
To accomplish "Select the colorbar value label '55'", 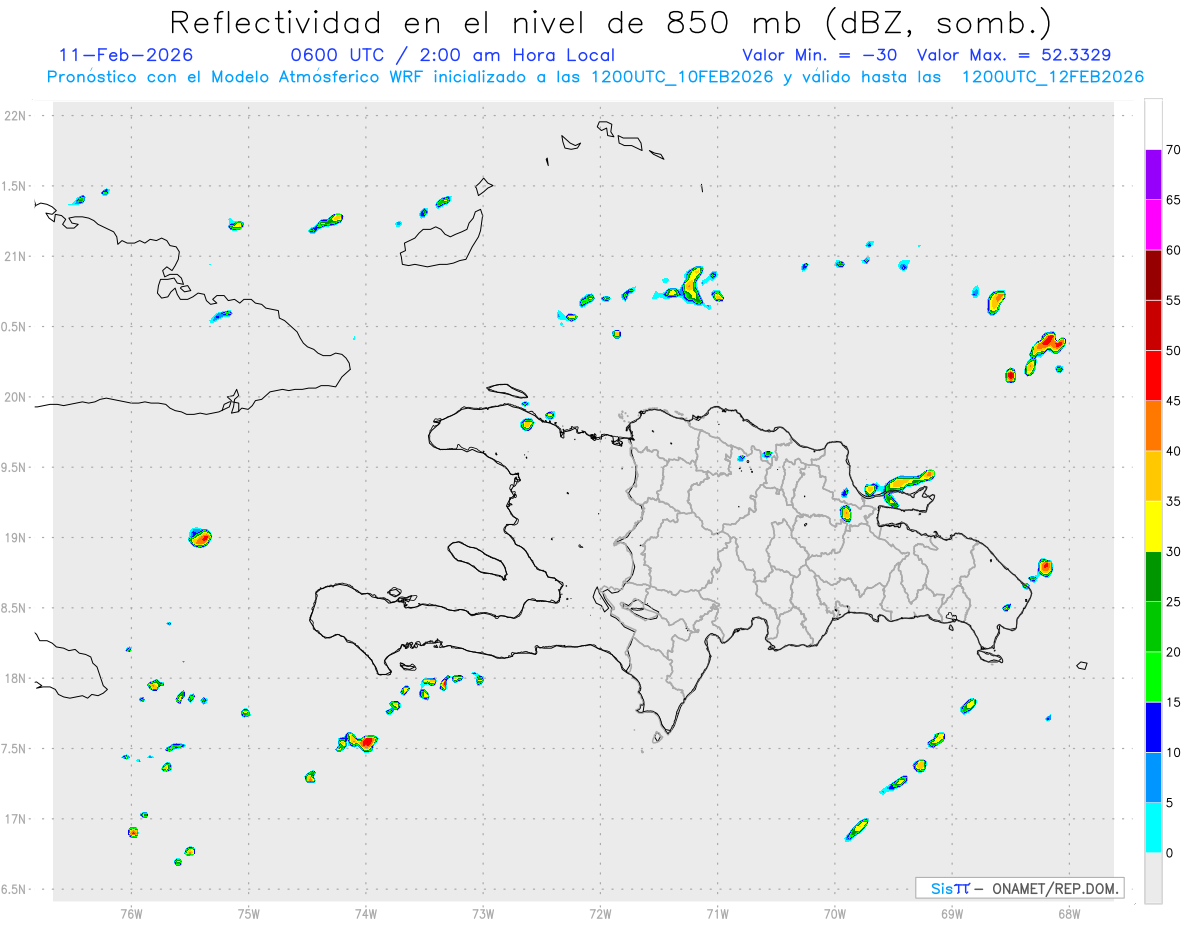I will coord(1174,301).
